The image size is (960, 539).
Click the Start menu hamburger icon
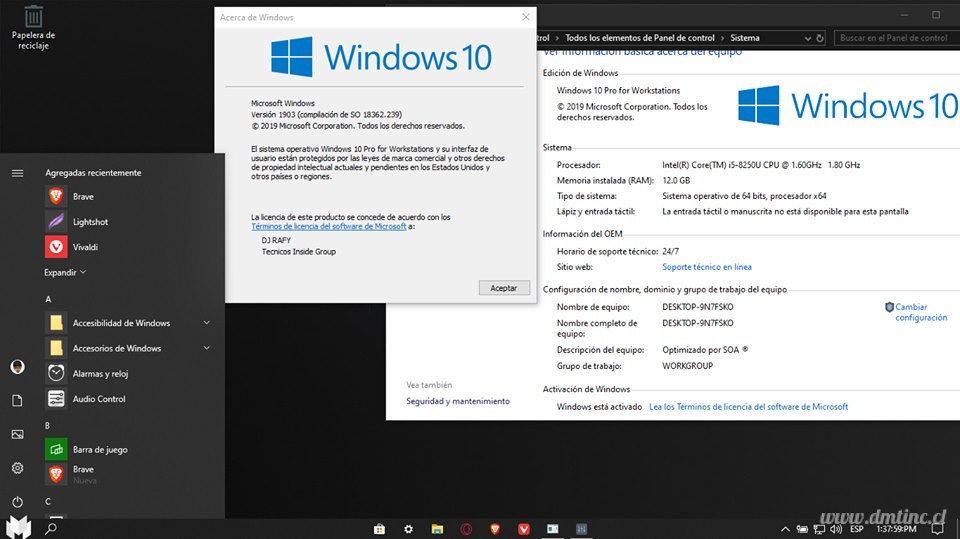click(x=17, y=173)
